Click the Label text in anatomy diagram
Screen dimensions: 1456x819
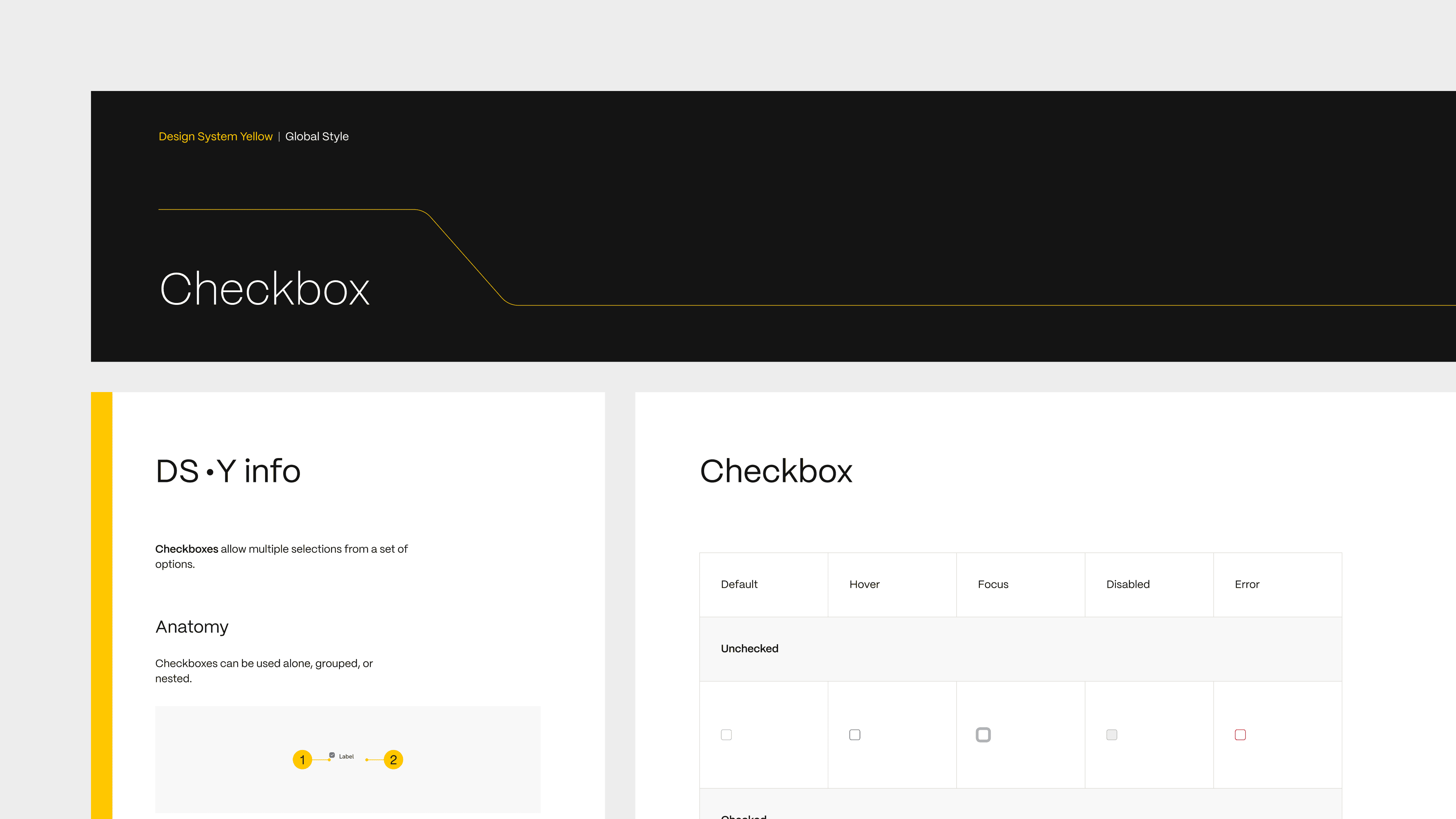coord(347,756)
